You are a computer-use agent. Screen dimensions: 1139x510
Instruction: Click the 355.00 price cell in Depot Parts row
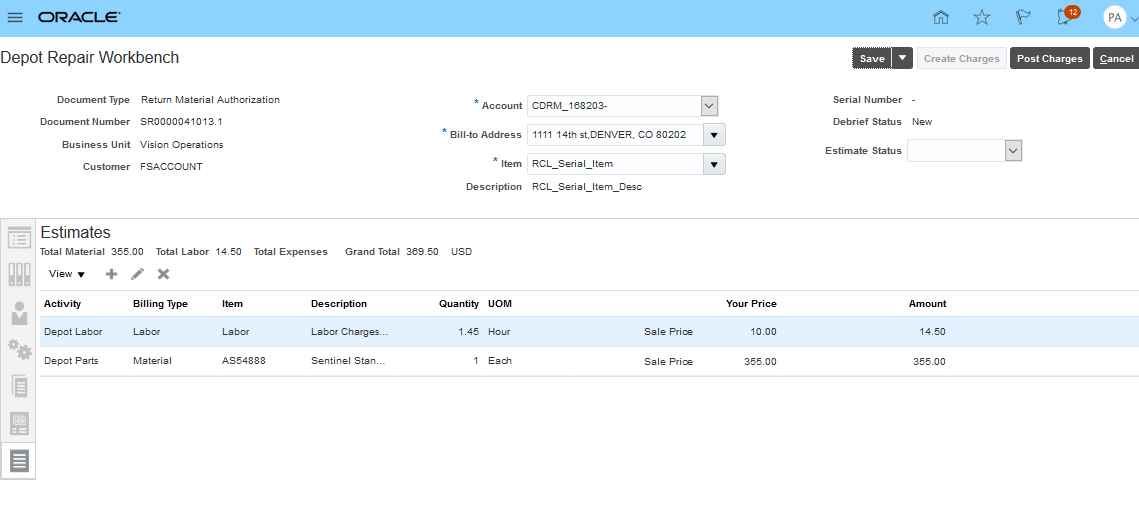pos(761,361)
